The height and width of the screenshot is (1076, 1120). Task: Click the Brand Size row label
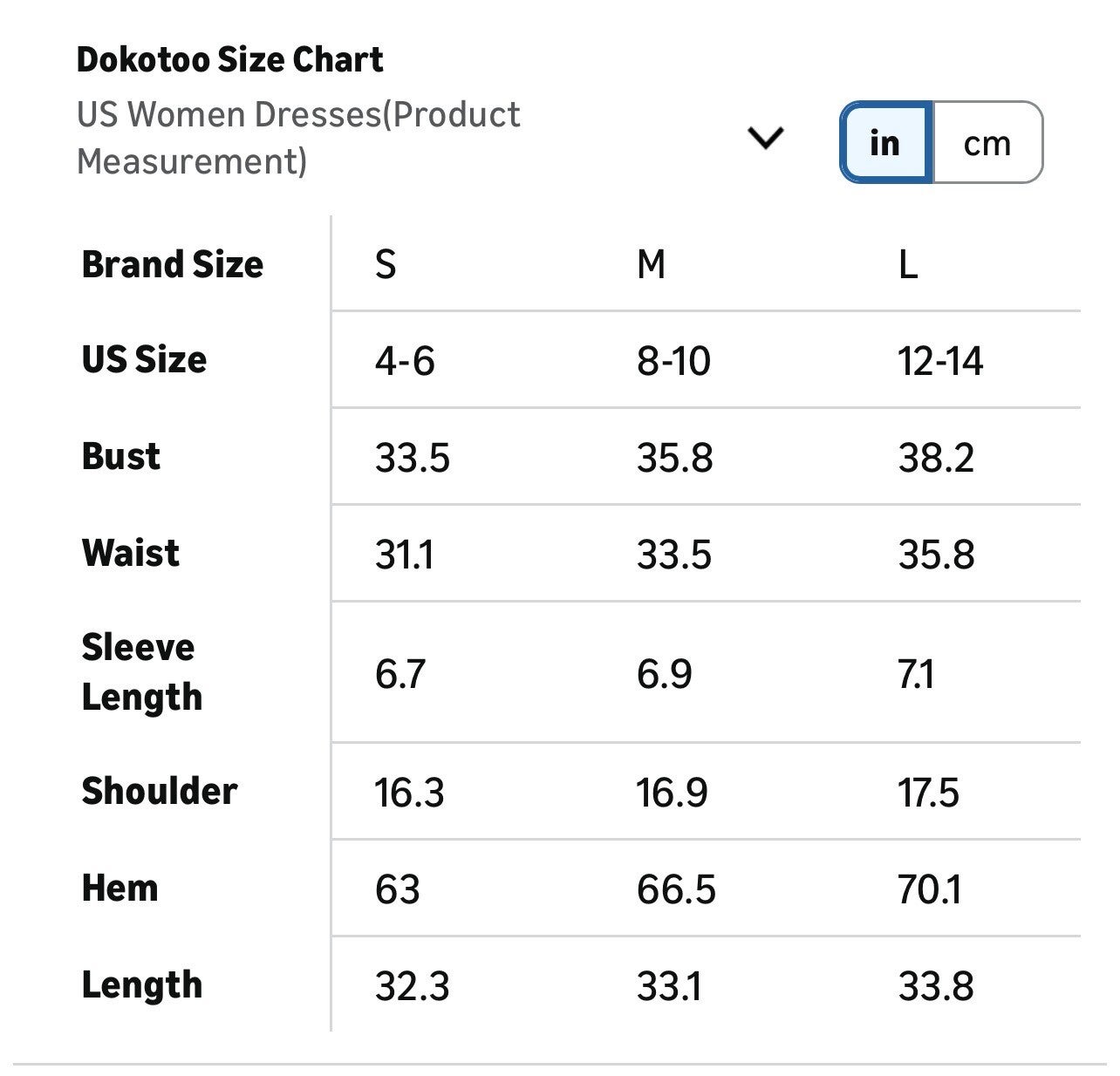tap(173, 264)
